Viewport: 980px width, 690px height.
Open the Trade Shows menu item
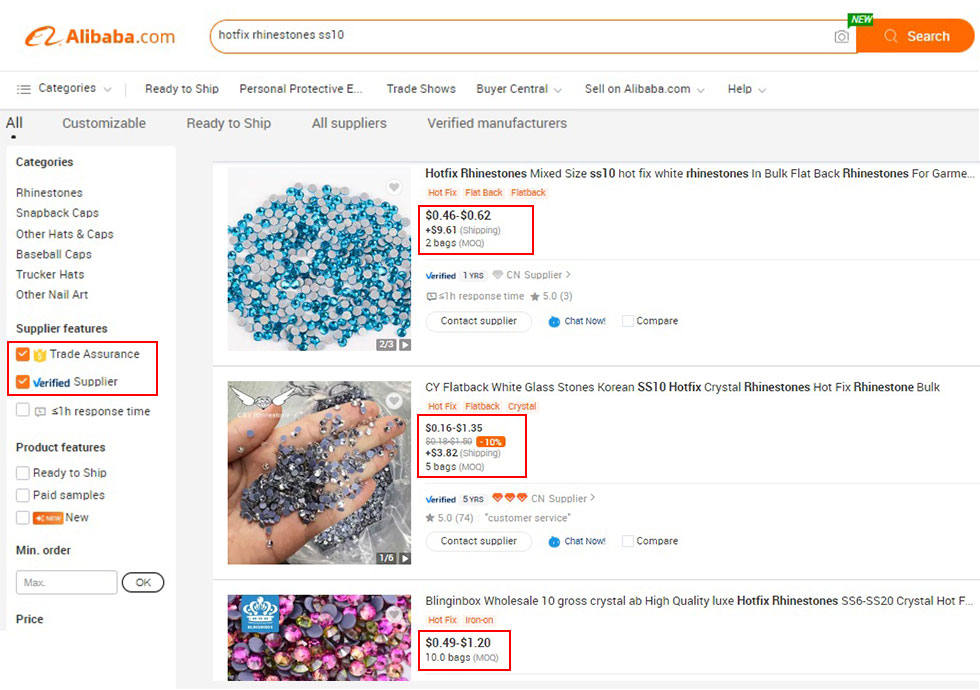click(x=420, y=88)
